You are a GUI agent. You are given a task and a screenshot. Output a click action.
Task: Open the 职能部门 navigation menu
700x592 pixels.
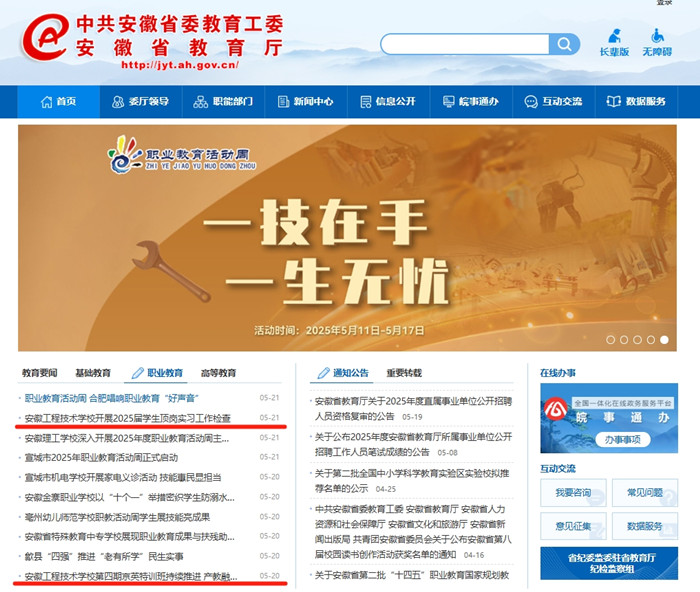pos(224,102)
